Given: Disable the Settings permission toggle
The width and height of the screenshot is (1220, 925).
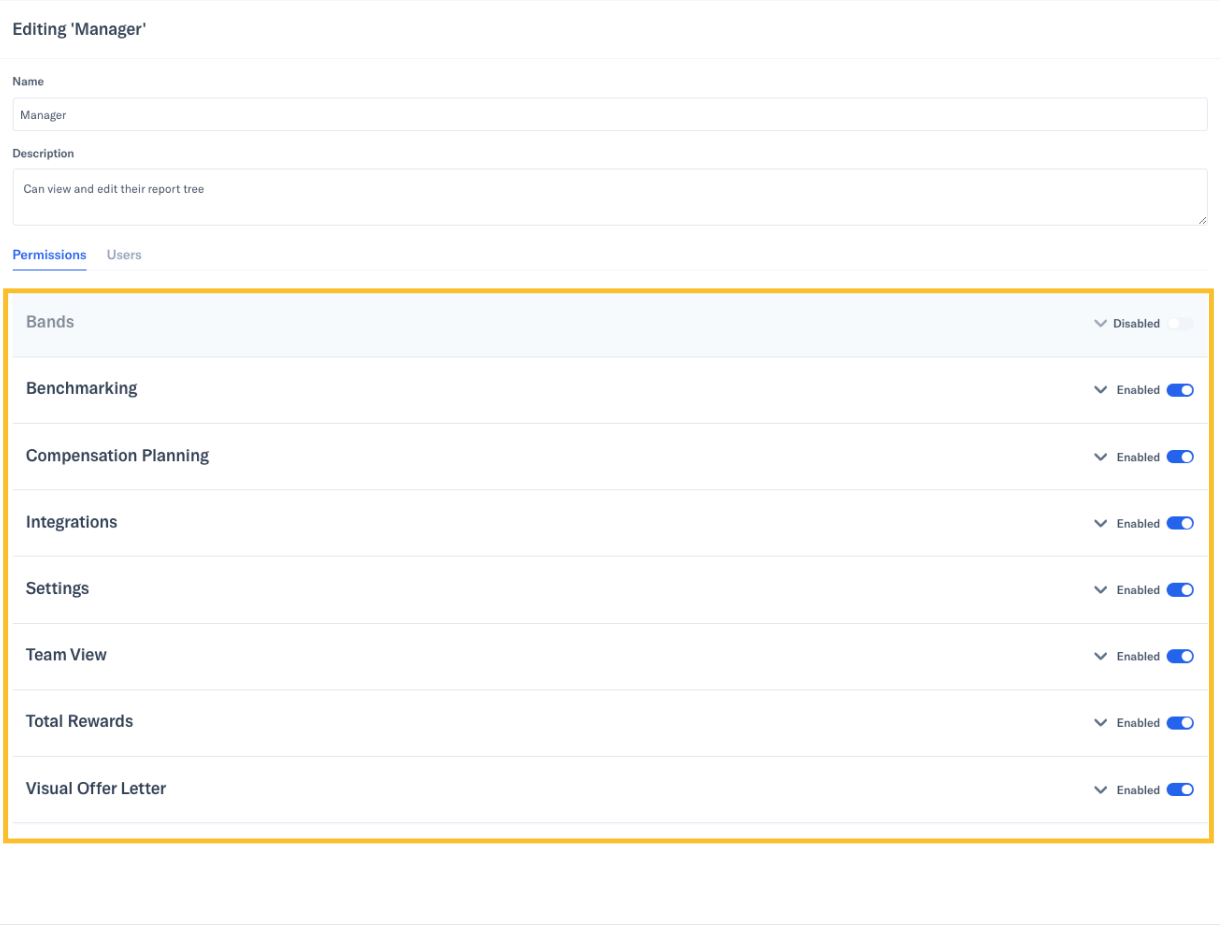Looking at the screenshot, I should (1180, 590).
